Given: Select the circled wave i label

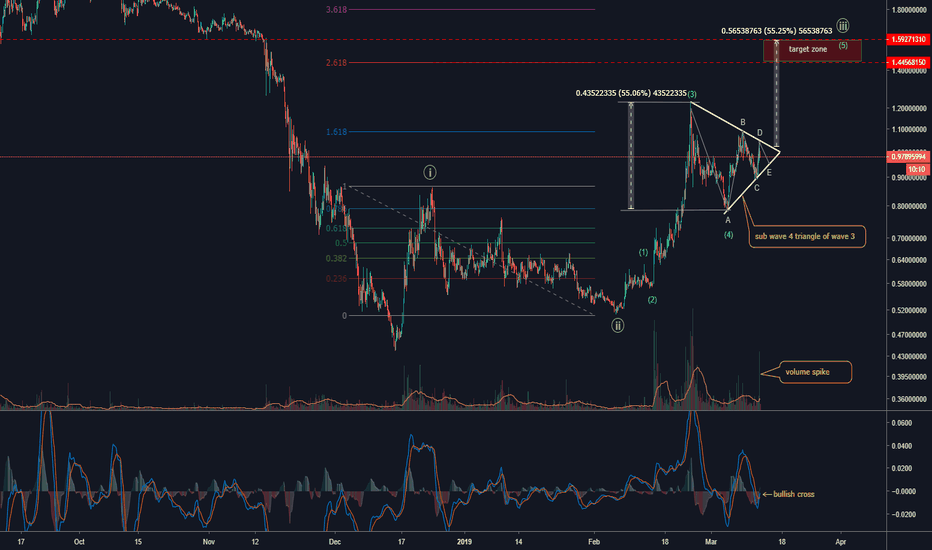Looking at the screenshot, I should 430,172.
